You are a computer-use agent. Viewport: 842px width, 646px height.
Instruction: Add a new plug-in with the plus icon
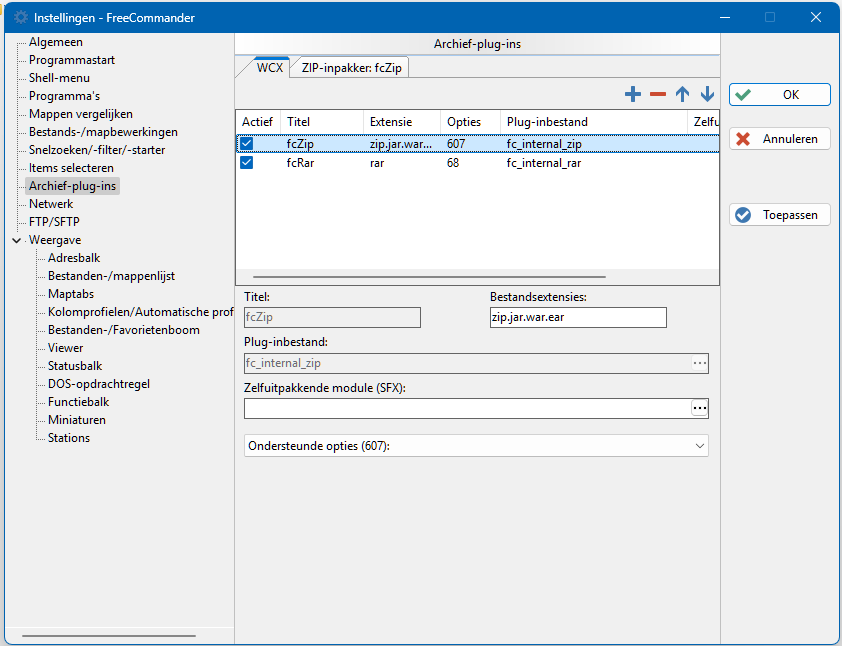(633, 95)
